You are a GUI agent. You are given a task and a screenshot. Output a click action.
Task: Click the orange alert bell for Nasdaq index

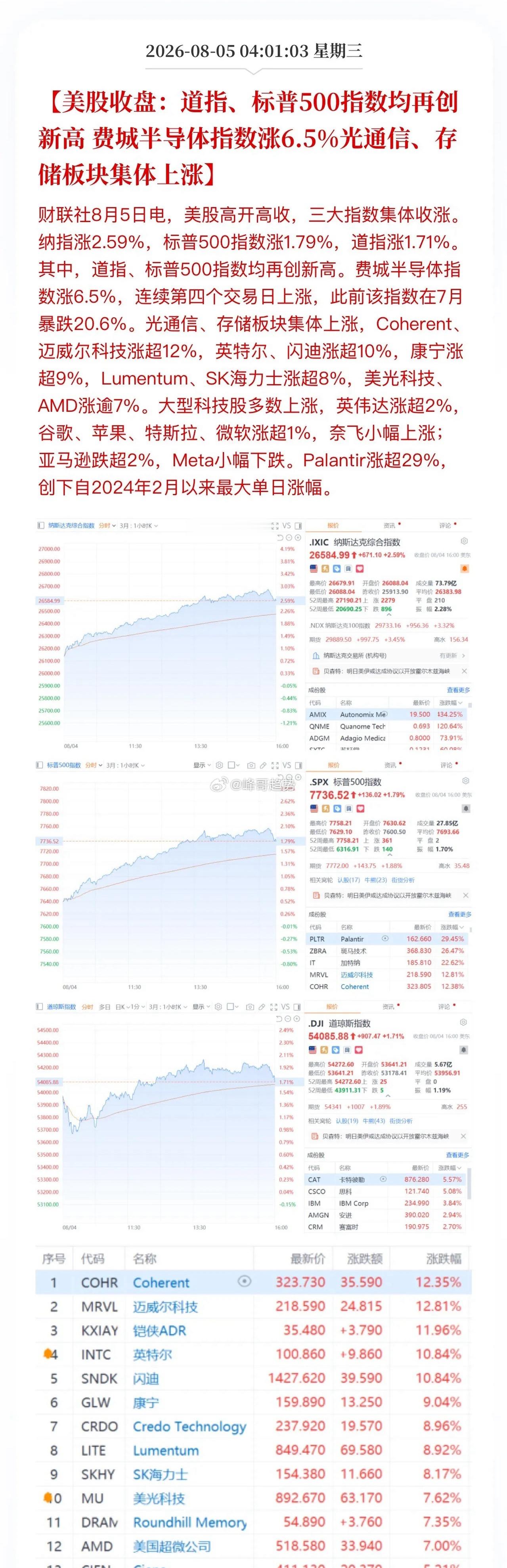(x=465, y=569)
